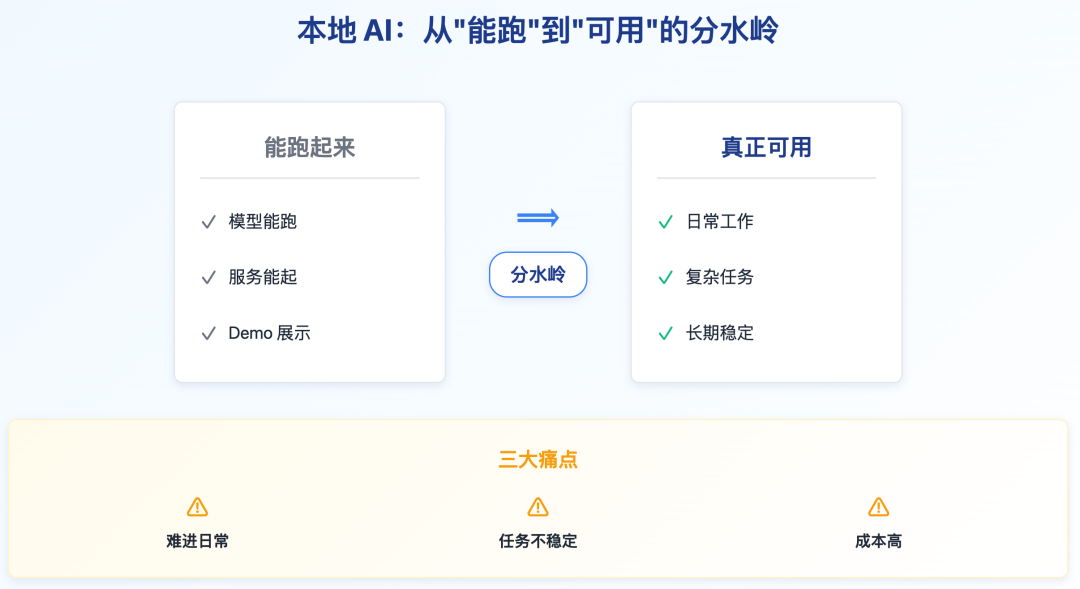Click the Demo 展示 list item text
Image resolution: width=1080 pixels, height=589 pixels.
pyautogui.click(x=269, y=333)
